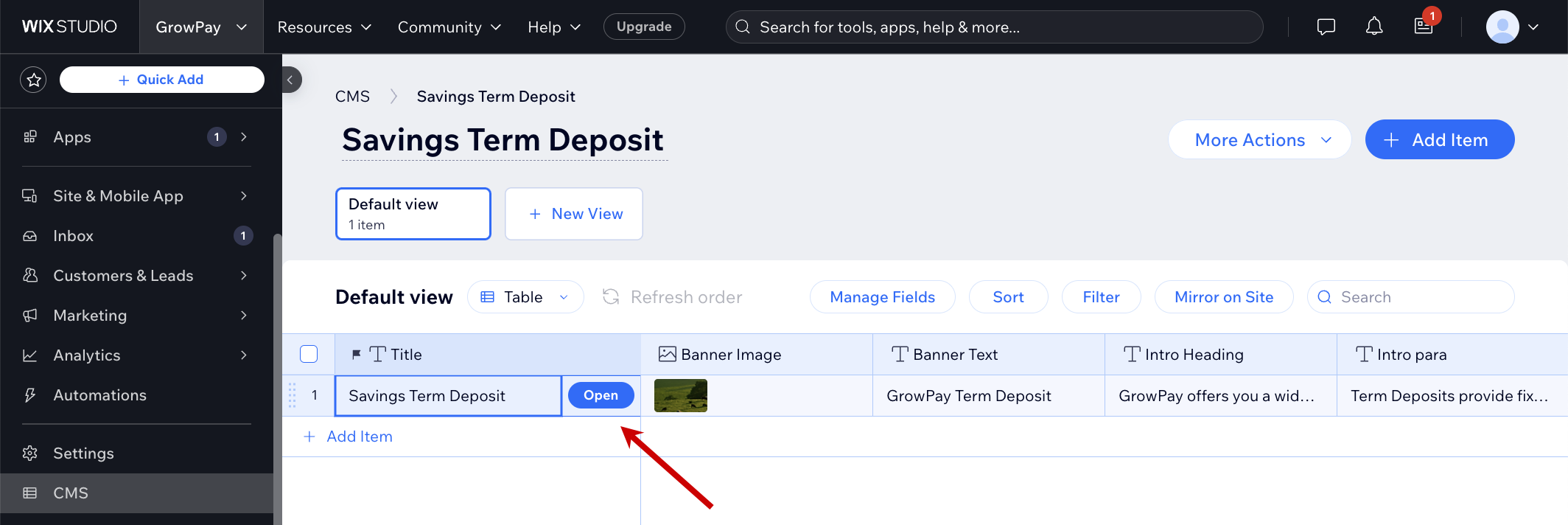Open the Resources menu
1568x525 pixels.
[324, 27]
